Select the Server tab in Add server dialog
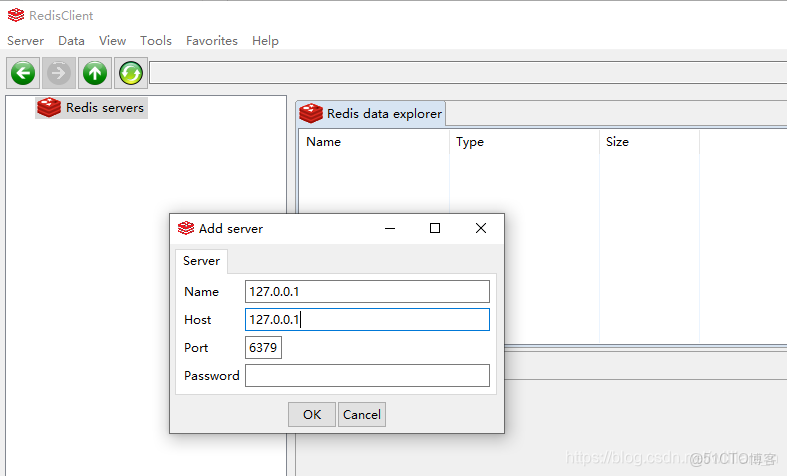The height and width of the screenshot is (476, 787). click(201, 261)
